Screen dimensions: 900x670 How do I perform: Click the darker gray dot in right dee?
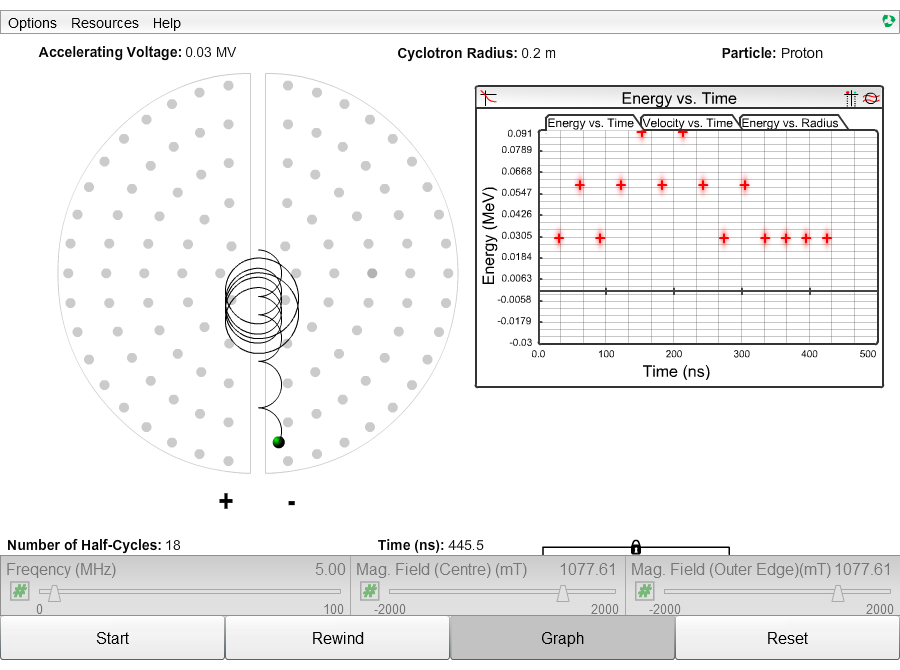(372, 273)
